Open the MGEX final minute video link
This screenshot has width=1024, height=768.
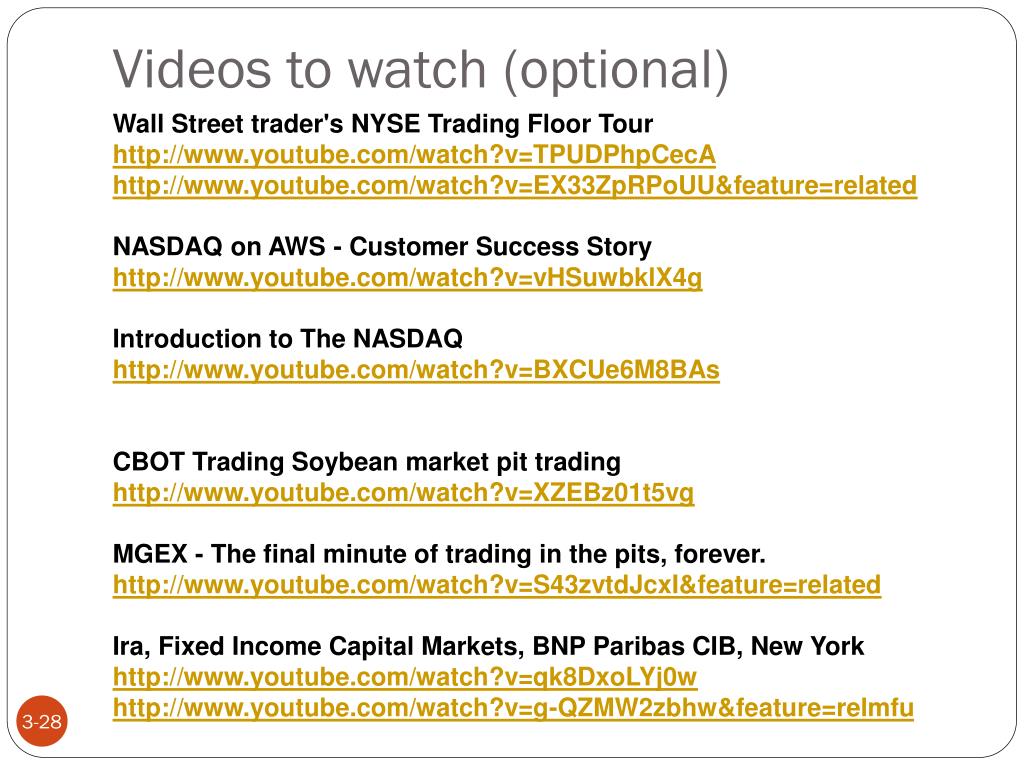(497, 585)
